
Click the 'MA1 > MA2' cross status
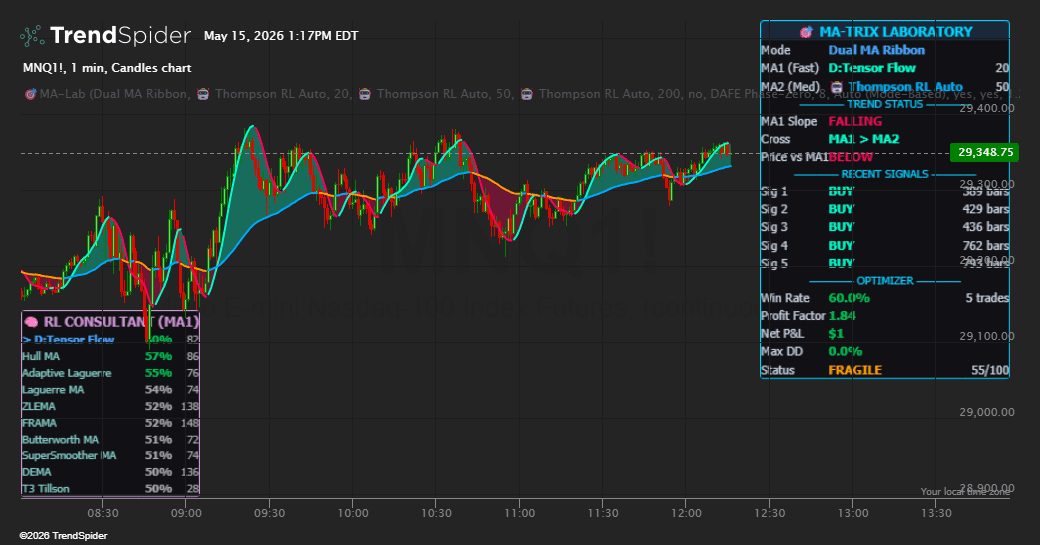point(864,139)
